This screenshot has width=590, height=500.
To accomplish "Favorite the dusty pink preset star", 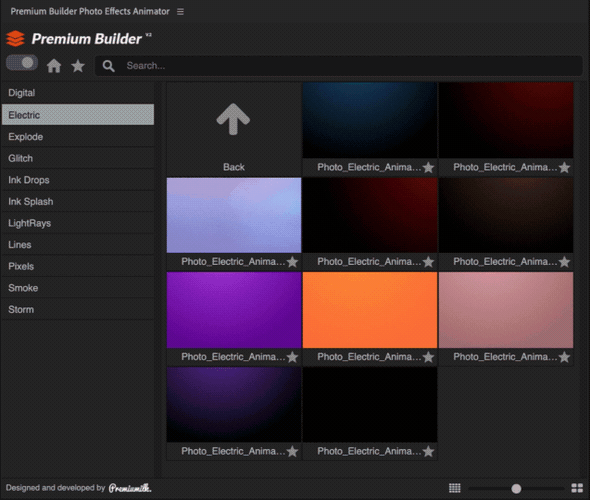I will tap(564, 357).
